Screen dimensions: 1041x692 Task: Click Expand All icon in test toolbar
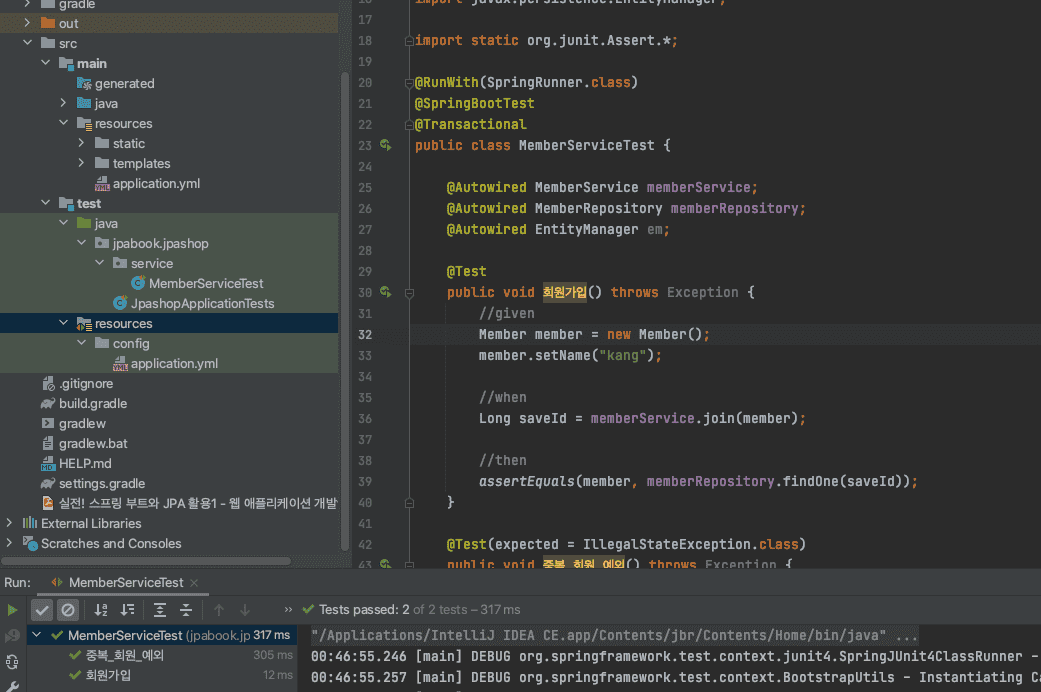pos(160,609)
